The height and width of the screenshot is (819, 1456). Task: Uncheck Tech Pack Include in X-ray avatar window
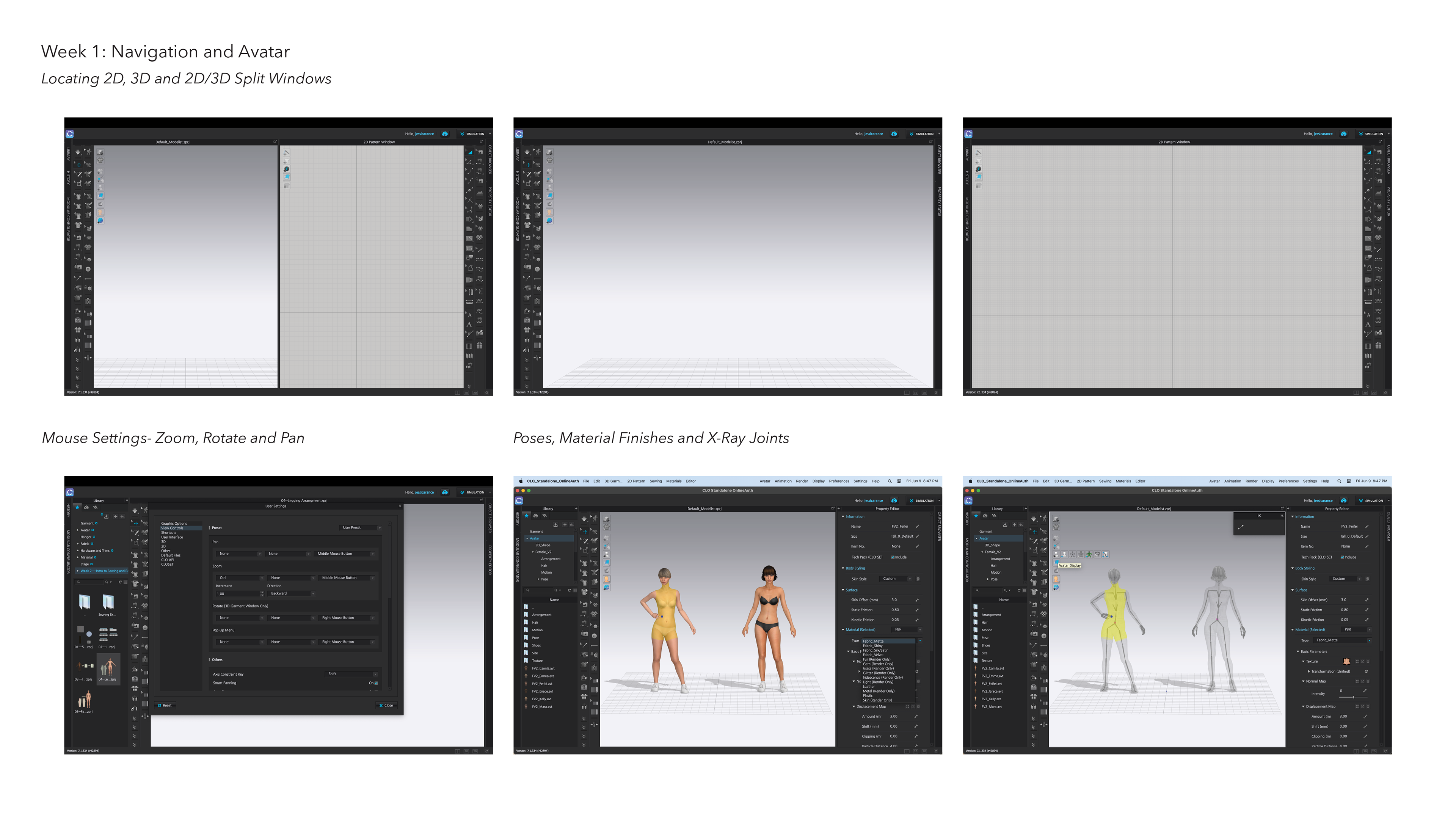pos(1342,557)
